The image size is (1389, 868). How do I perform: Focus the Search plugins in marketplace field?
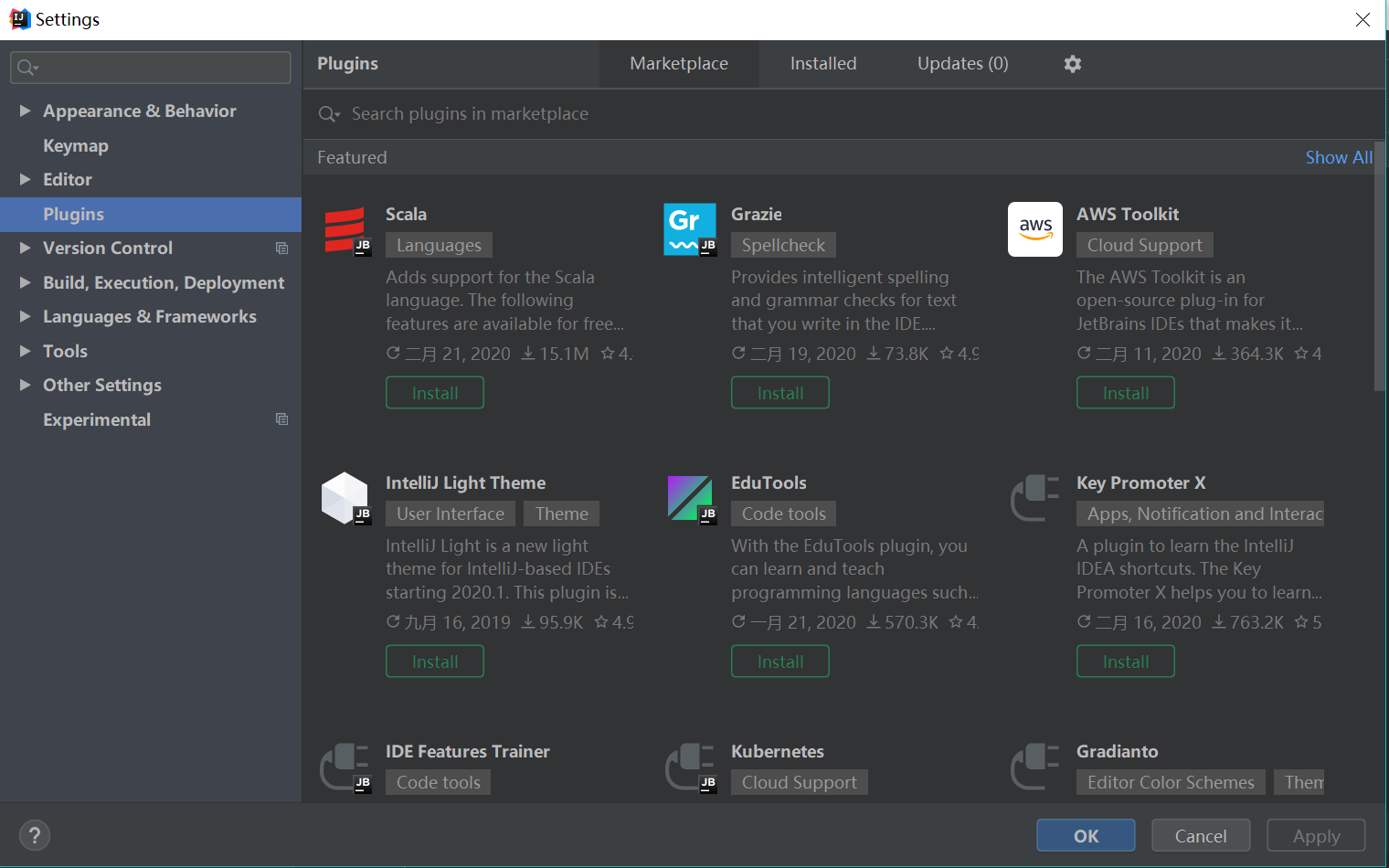click(x=844, y=114)
